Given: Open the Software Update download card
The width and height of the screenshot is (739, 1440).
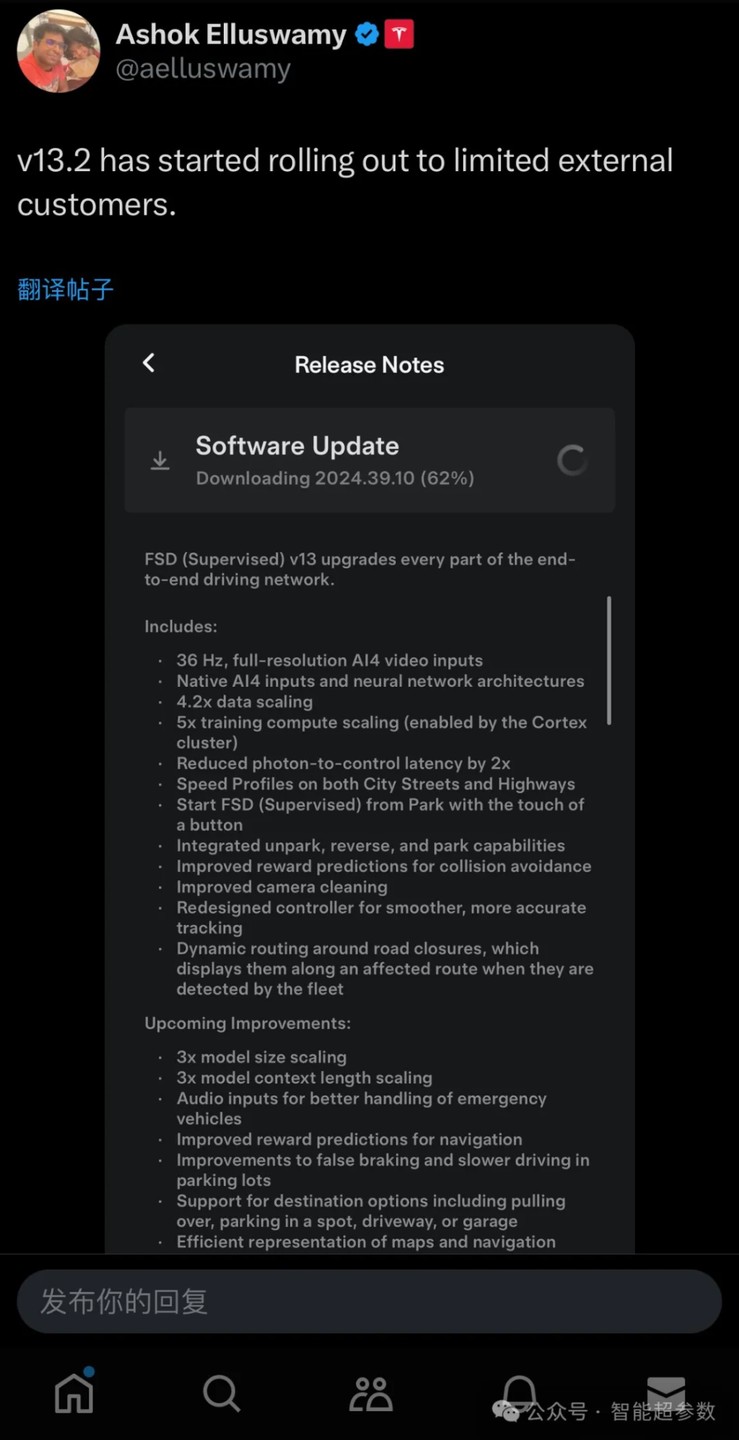Looking at the screenshot, I should (369, 460).
